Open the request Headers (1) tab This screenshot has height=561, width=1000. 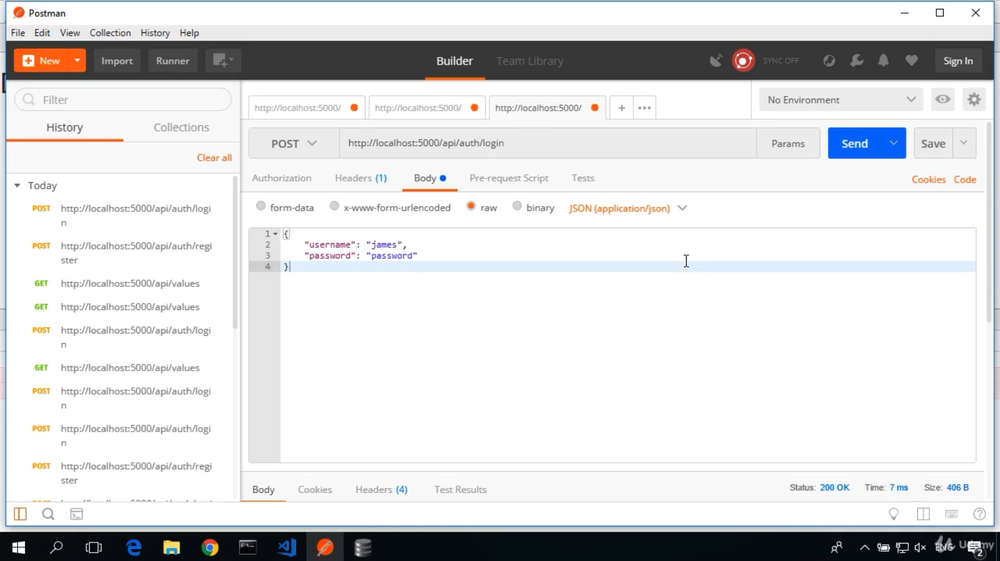[361, 178]
